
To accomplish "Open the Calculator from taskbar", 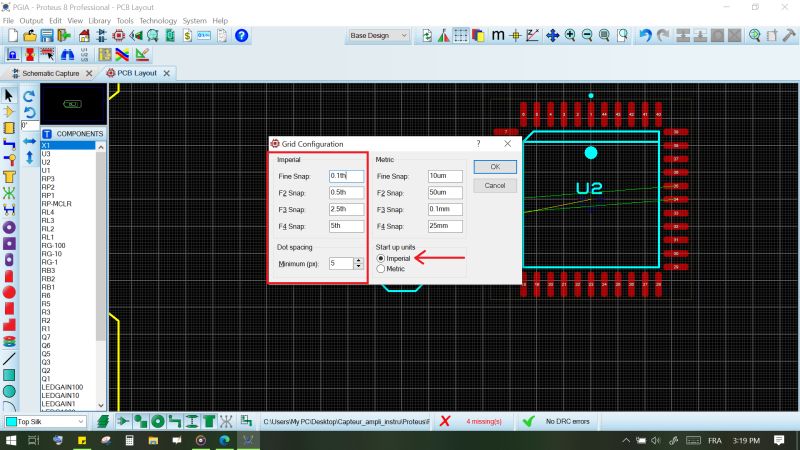I will [129, 440].
